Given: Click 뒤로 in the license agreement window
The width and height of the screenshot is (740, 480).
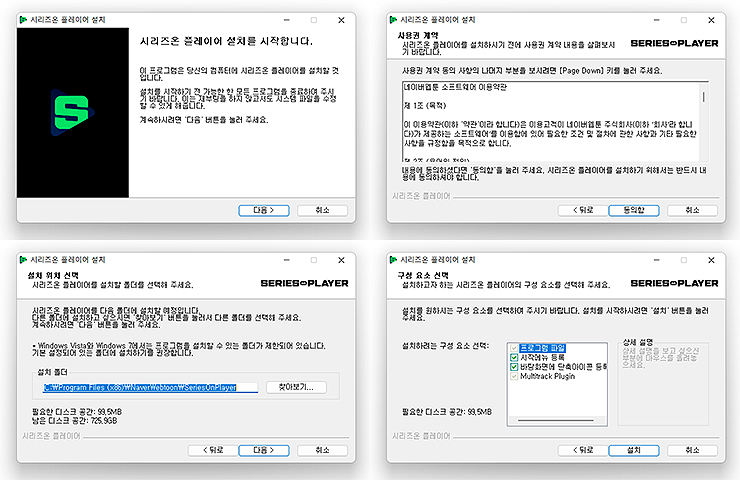Looking at the screenshot, I should (583, 210).
